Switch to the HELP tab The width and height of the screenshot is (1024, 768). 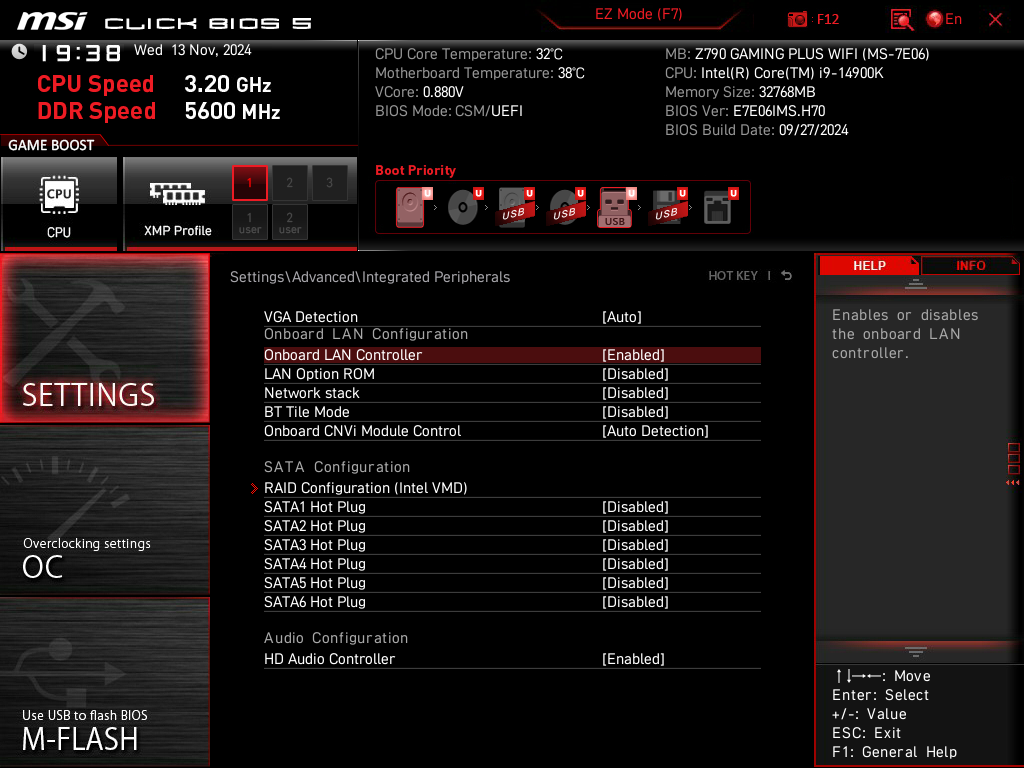[869, 266]
